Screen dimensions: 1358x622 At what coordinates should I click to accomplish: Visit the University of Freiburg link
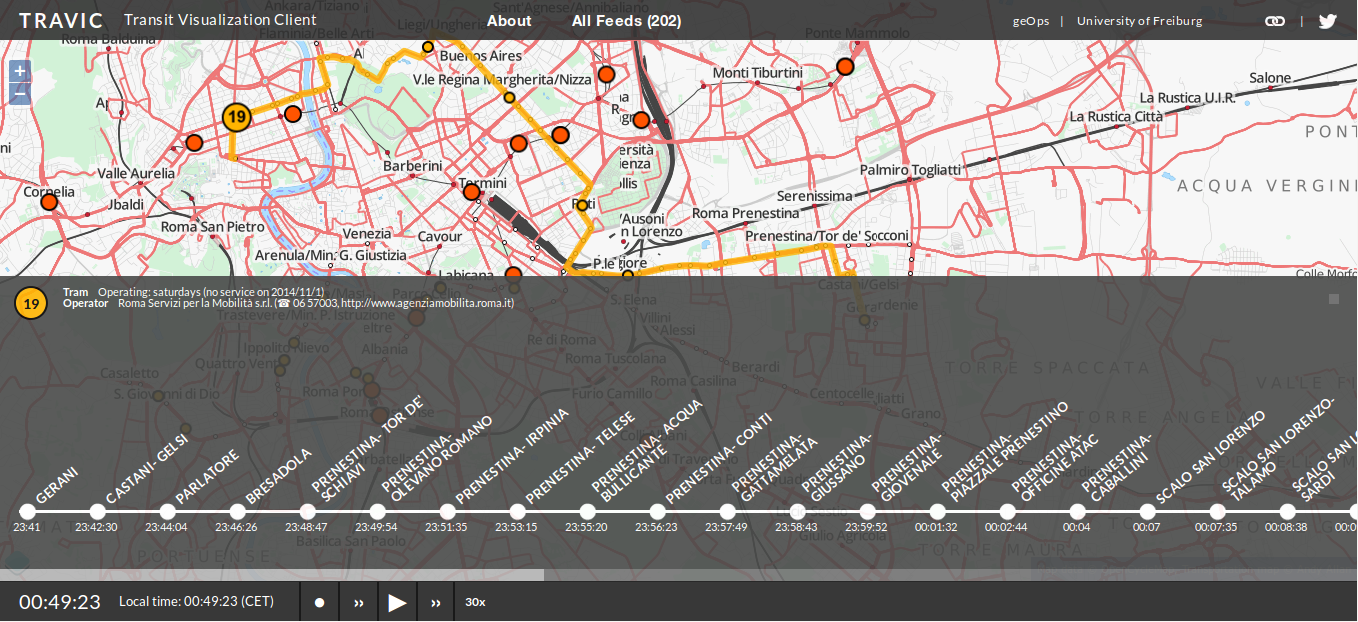coord(1140,21)
